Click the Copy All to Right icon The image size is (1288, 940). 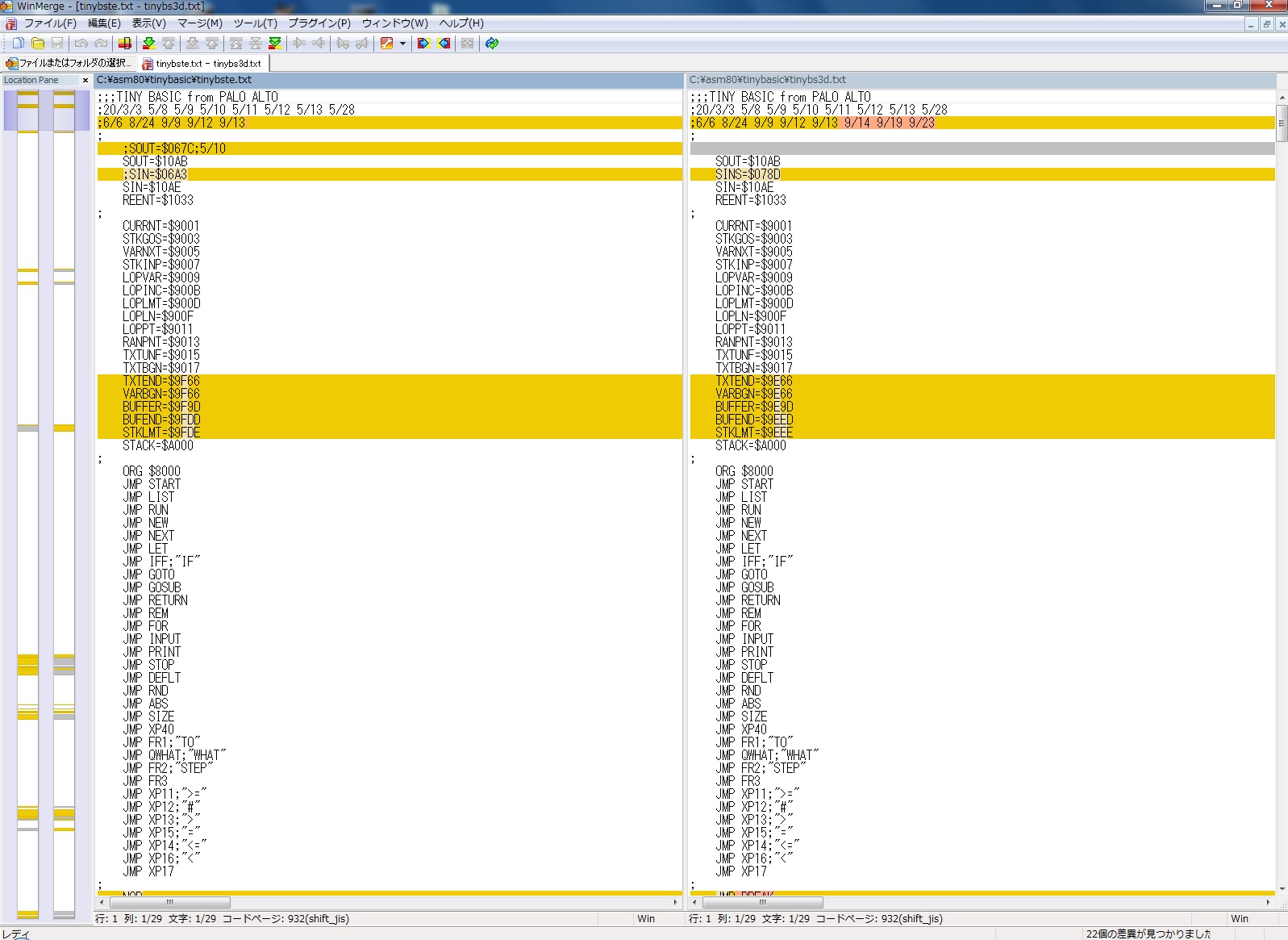423,44
